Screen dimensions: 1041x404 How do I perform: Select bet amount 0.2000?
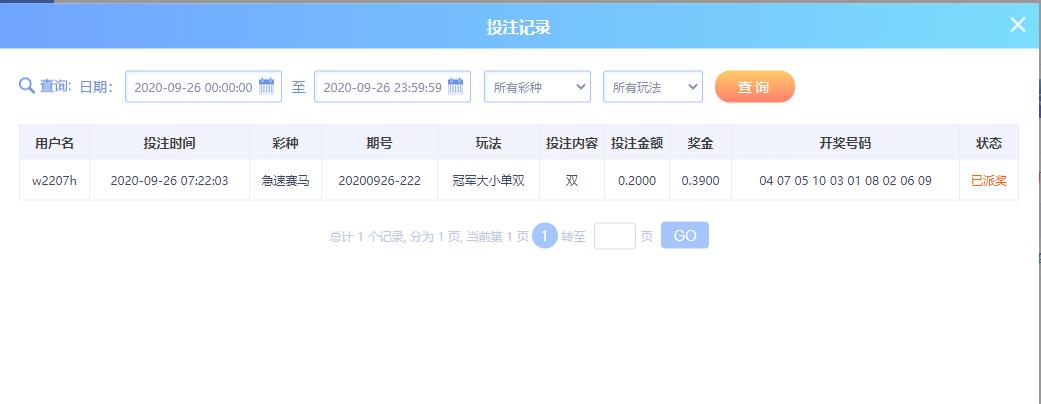[x=637, y=180]
